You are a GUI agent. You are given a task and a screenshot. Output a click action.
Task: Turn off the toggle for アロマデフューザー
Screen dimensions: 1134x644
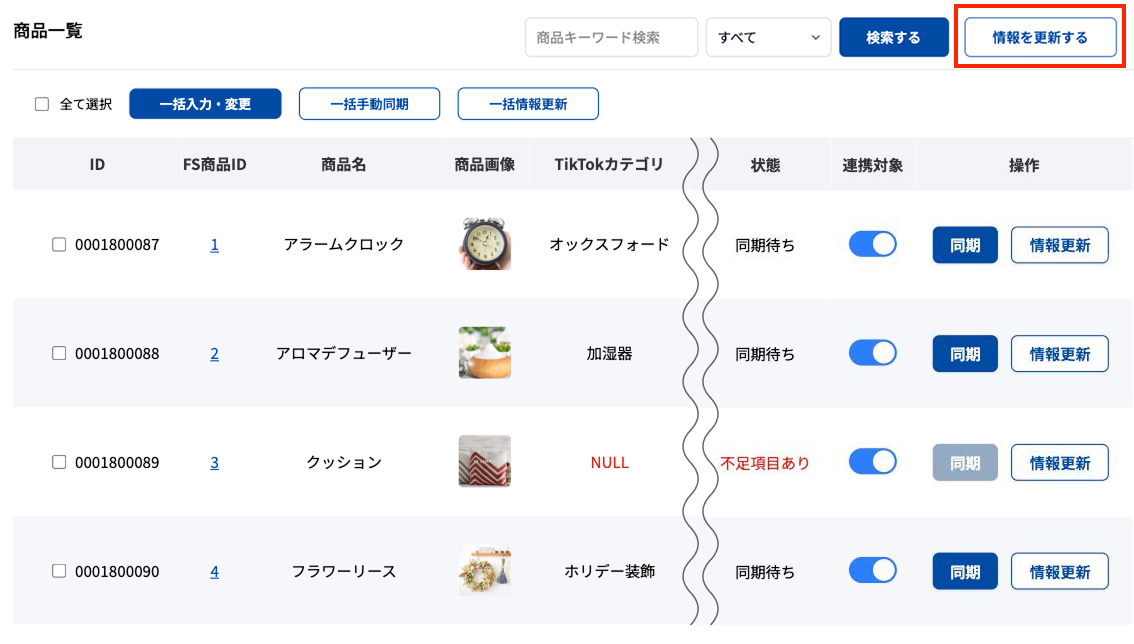pyautogui.click(x=872, y=353)
